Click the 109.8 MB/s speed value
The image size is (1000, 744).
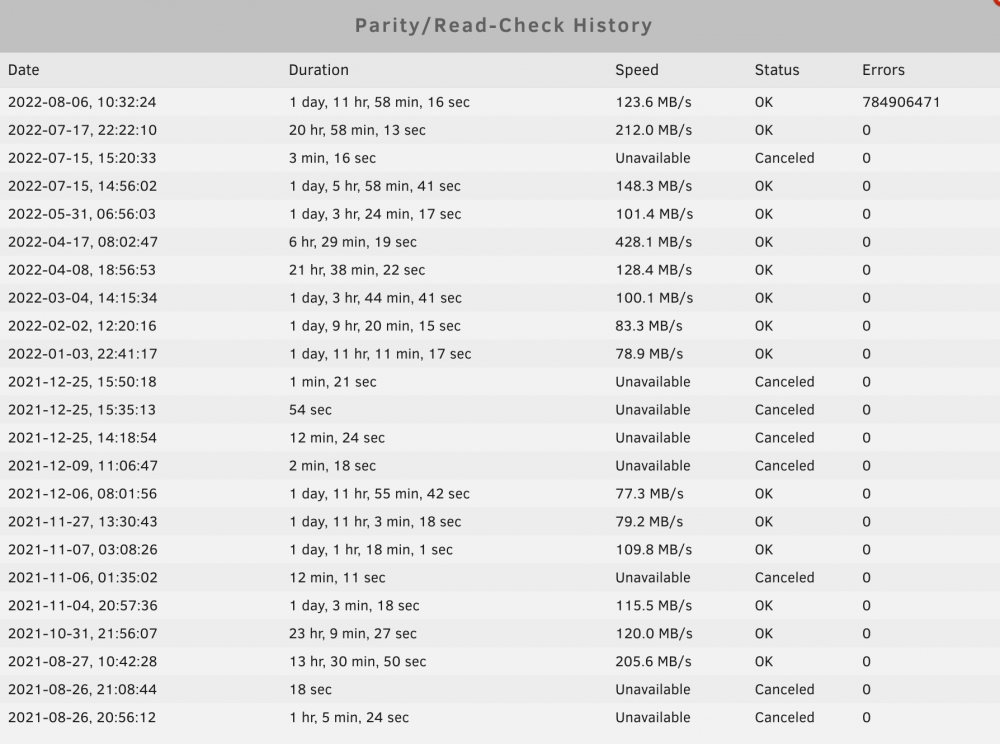653,550
